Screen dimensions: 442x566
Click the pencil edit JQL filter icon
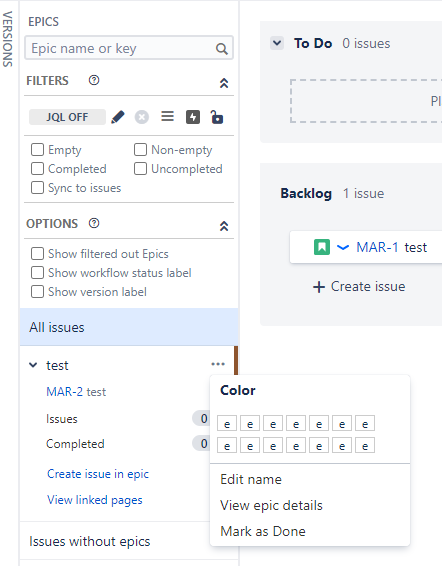(118, 117)
